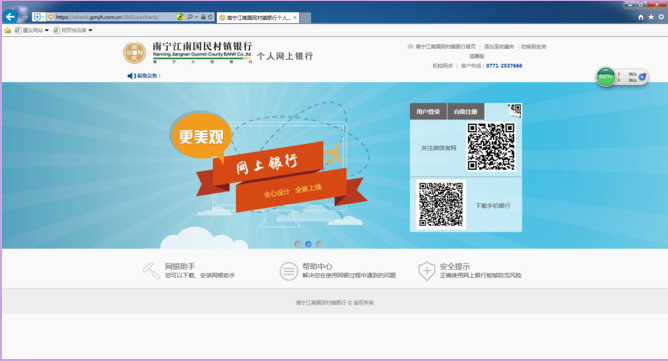
Task: Open a new tab with the blank tab button
Action: point(305,17)
